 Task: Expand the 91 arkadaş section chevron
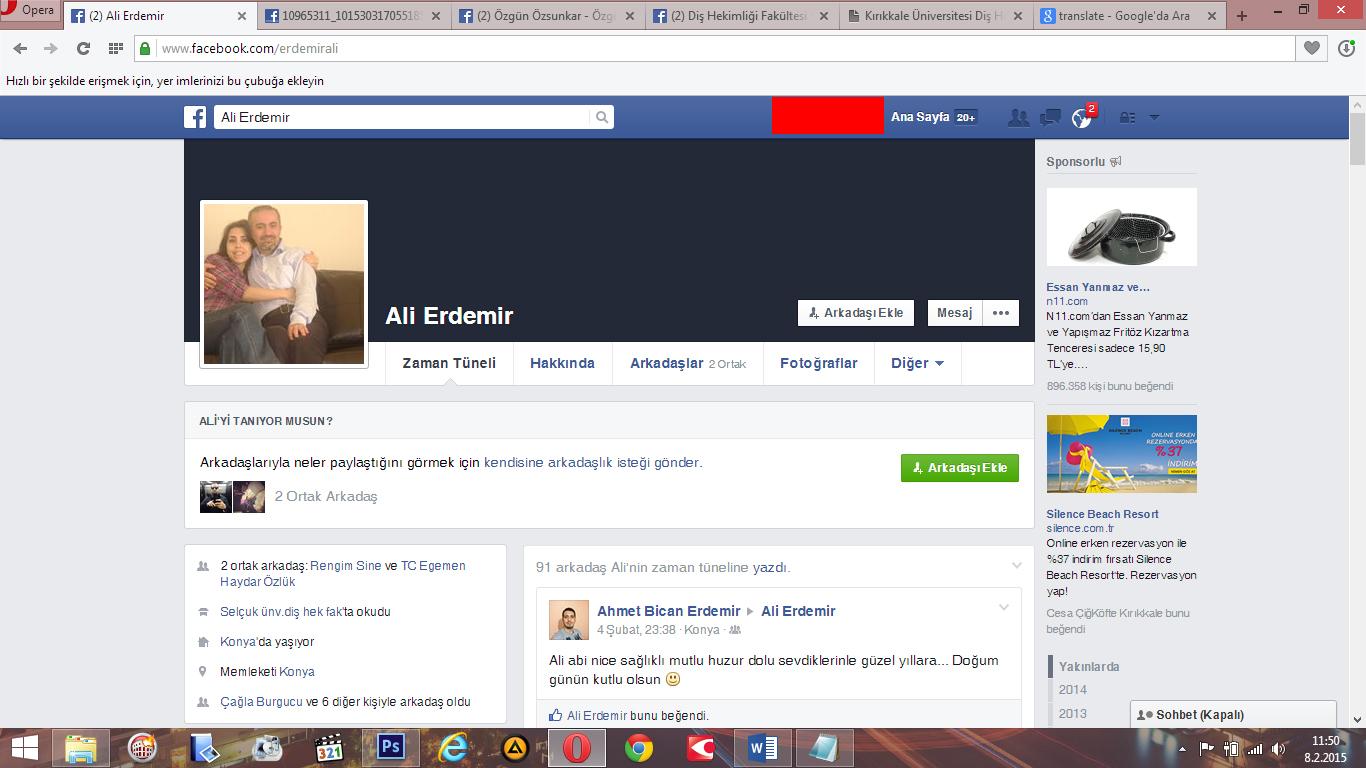[1017, 565]
